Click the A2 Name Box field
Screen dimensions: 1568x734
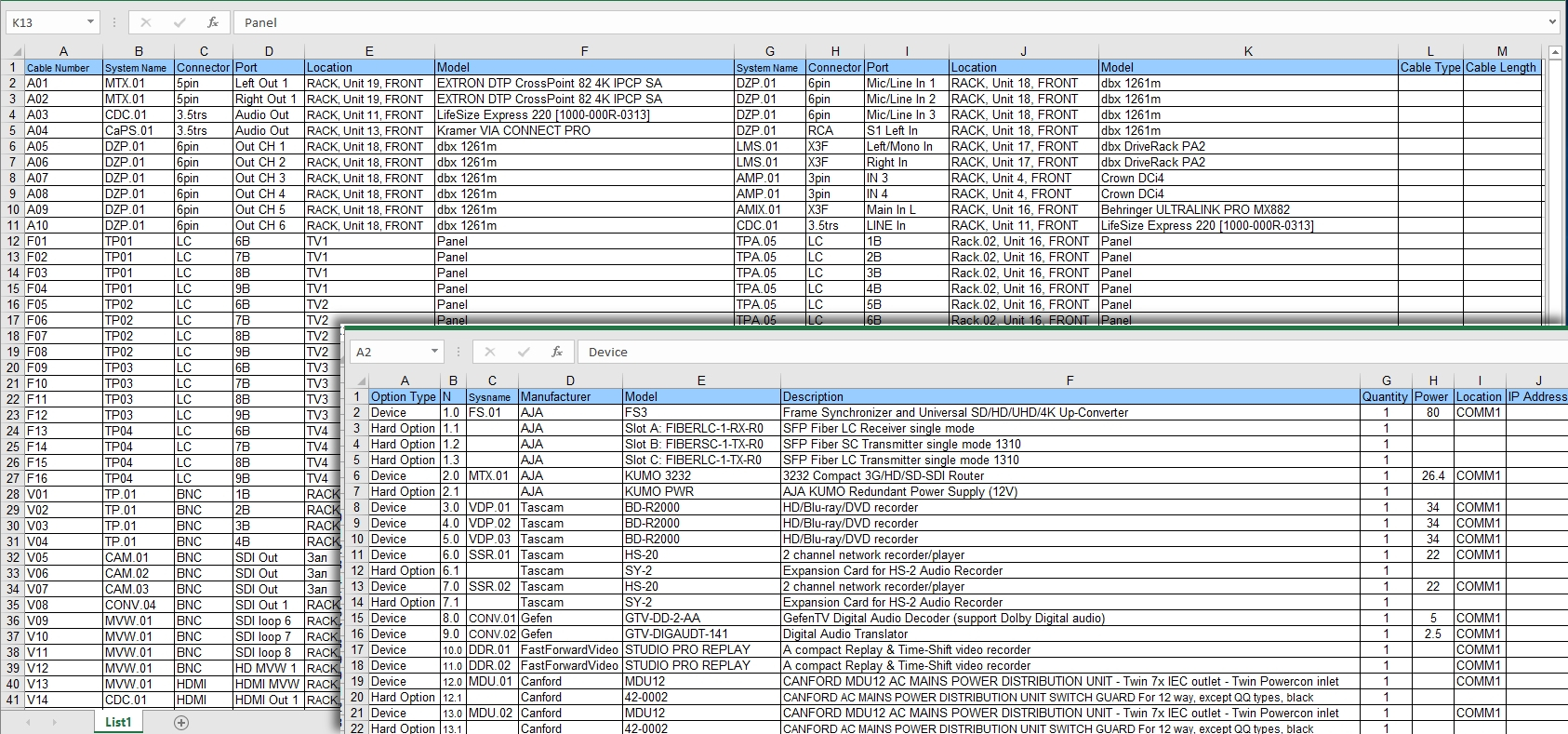click(x=391, y=352)
